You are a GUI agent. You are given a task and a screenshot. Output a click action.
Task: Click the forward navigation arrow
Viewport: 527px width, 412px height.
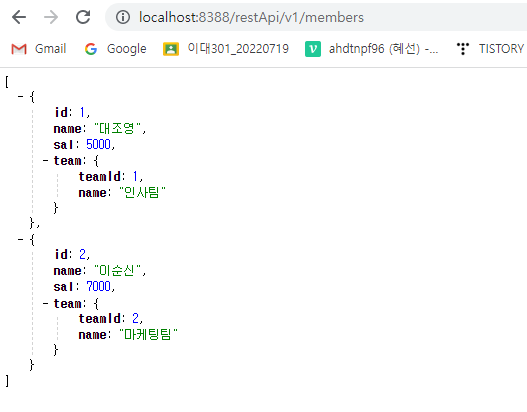[x=51, y=17]
